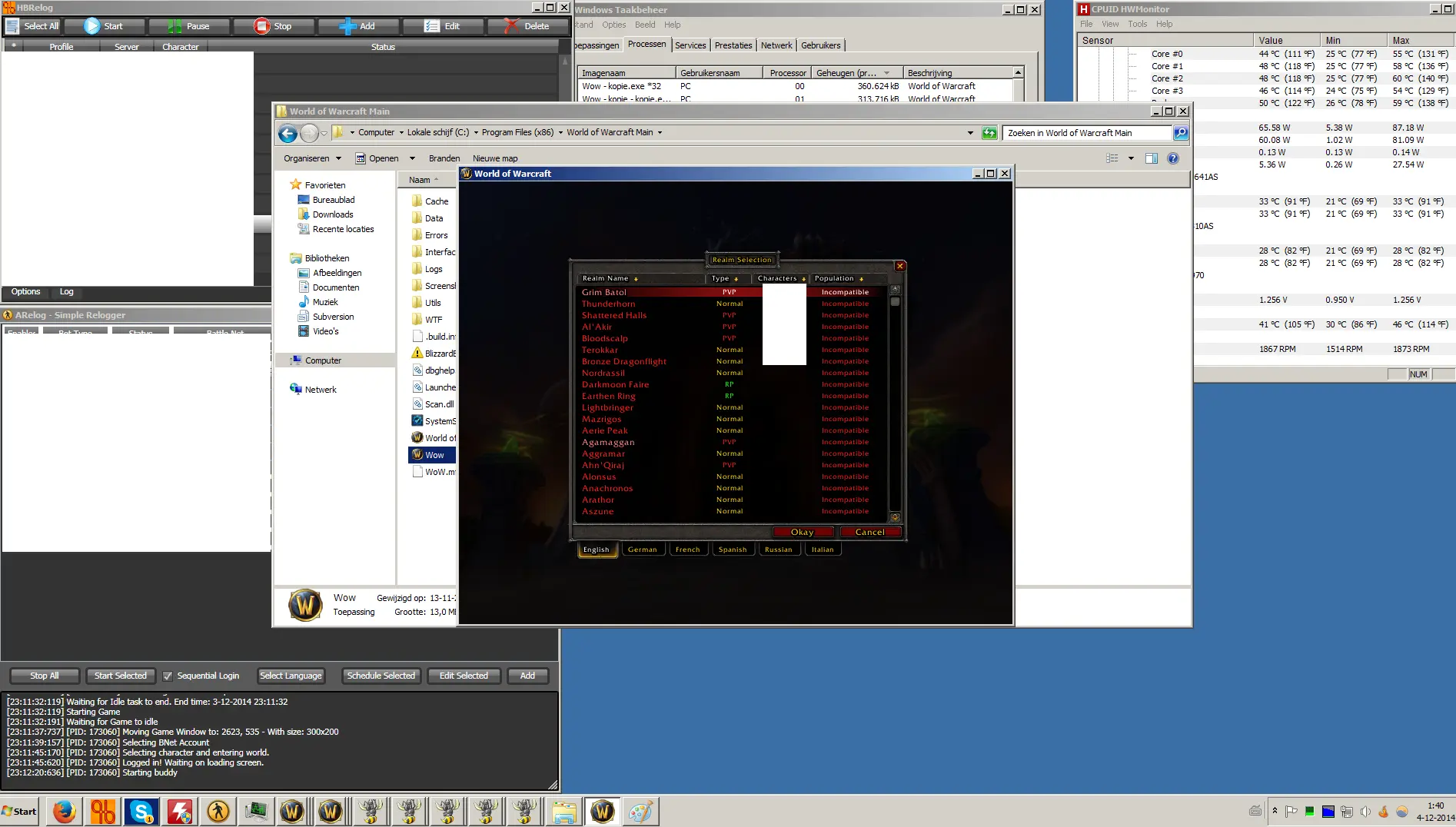Click the volume icon in system tray

tap(1365, 812)
